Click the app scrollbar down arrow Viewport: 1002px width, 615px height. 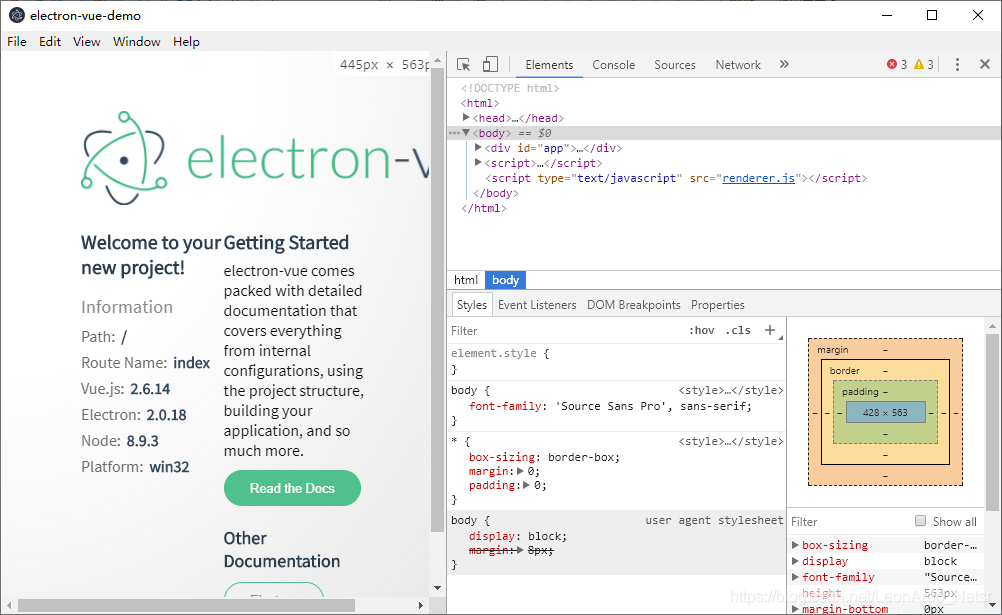[x=437, y=588]
